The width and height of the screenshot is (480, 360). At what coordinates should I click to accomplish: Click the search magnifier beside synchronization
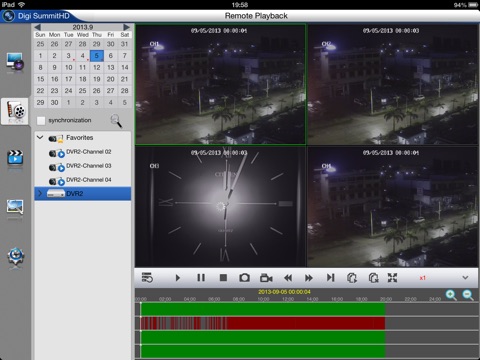(116, 121)
